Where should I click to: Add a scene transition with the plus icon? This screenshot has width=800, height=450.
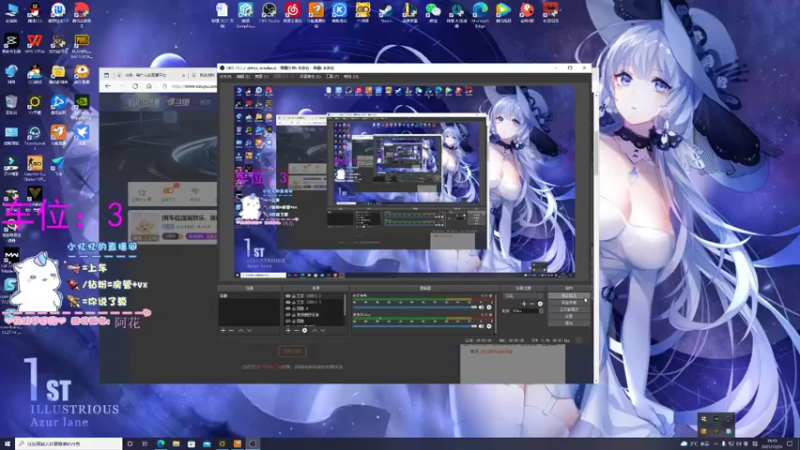[524, 304]
